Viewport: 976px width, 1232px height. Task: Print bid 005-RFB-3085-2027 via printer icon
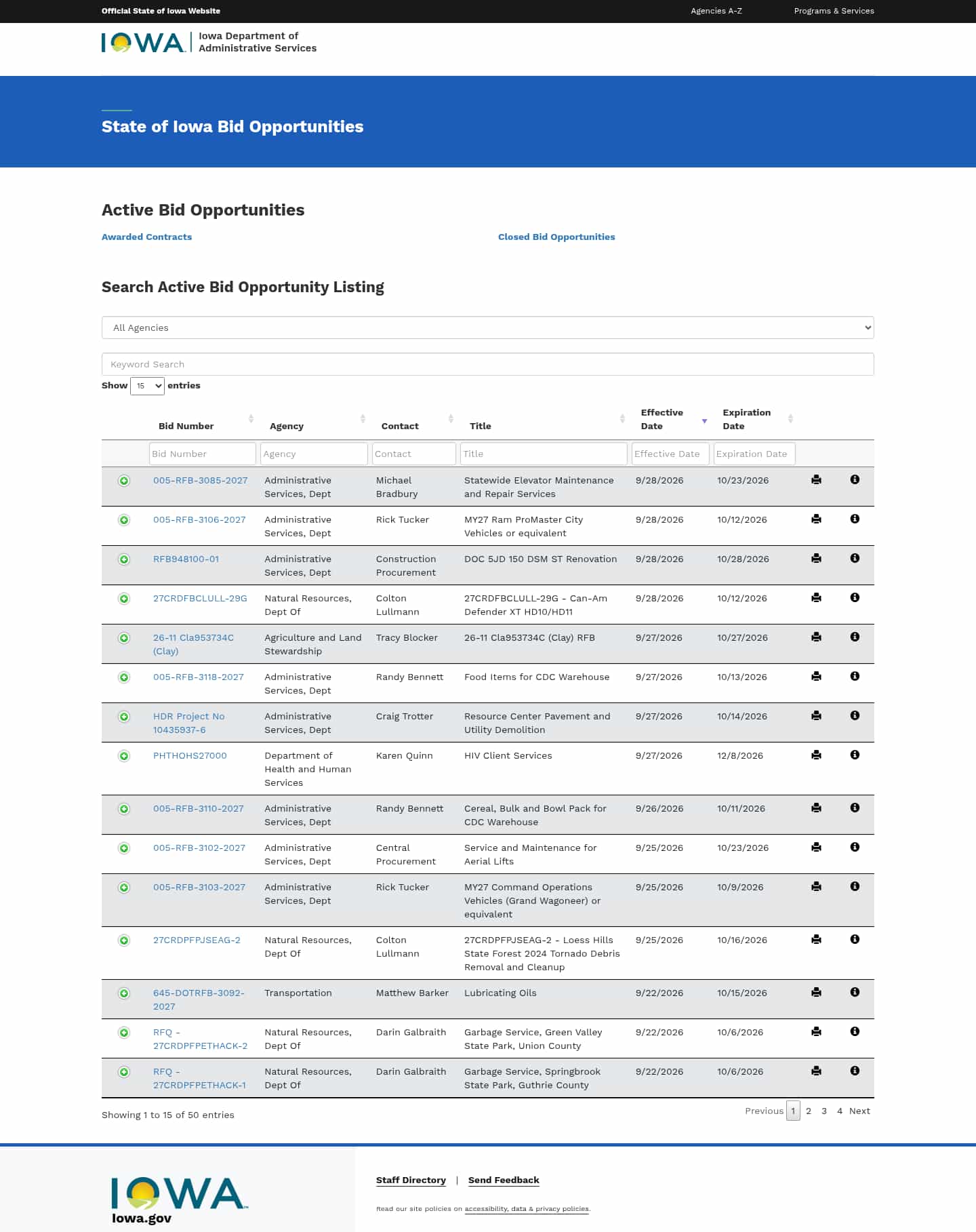[x=816, y=480]
